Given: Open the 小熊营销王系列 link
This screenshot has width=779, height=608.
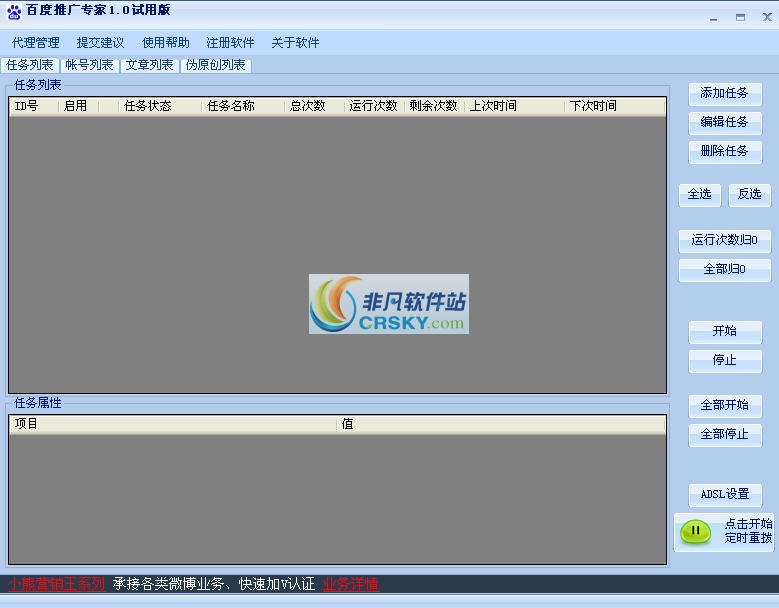Looking at the screenshot, I should (x=56, y=584).
